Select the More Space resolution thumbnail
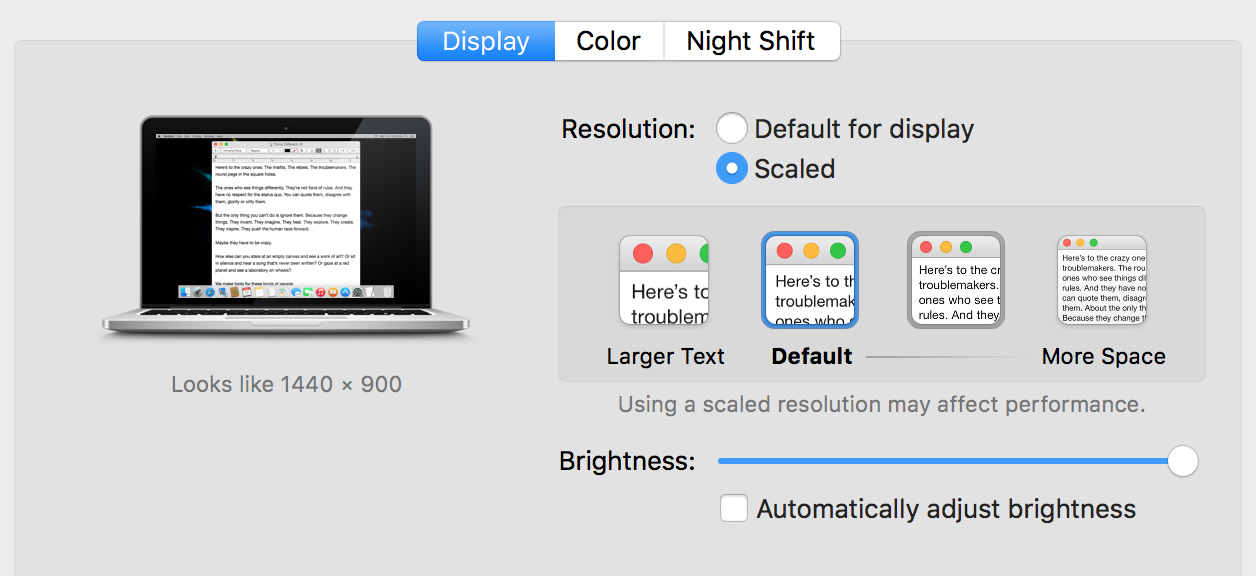This screenshot has width=1256, height=576. click(x=1102, y=280)
